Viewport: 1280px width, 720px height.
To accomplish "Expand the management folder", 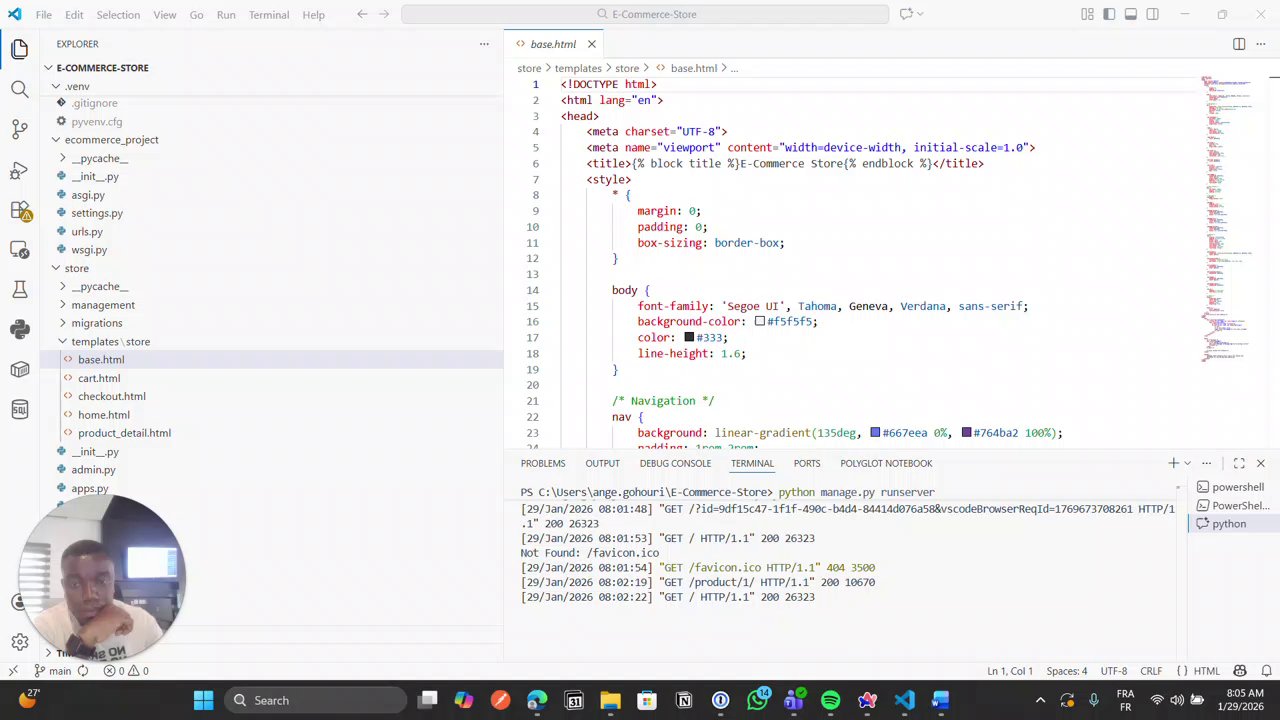I will (103, 305).
